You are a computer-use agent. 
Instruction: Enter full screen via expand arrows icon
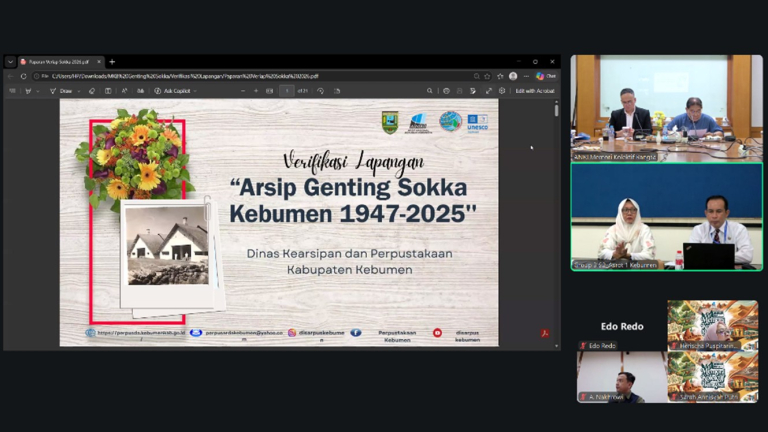tap(488, 91)
